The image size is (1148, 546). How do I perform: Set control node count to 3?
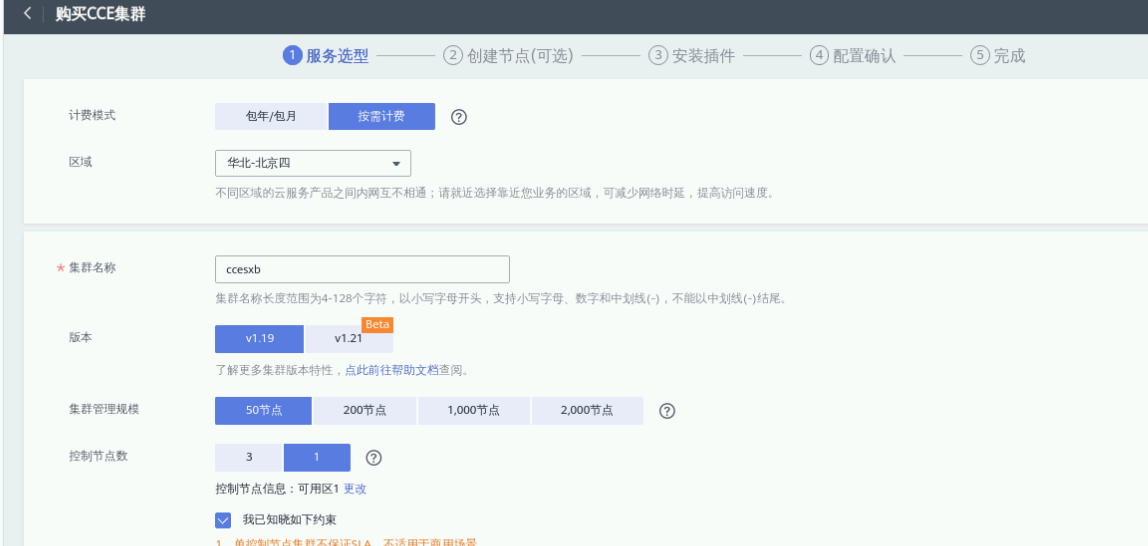[x=249, y=457]
